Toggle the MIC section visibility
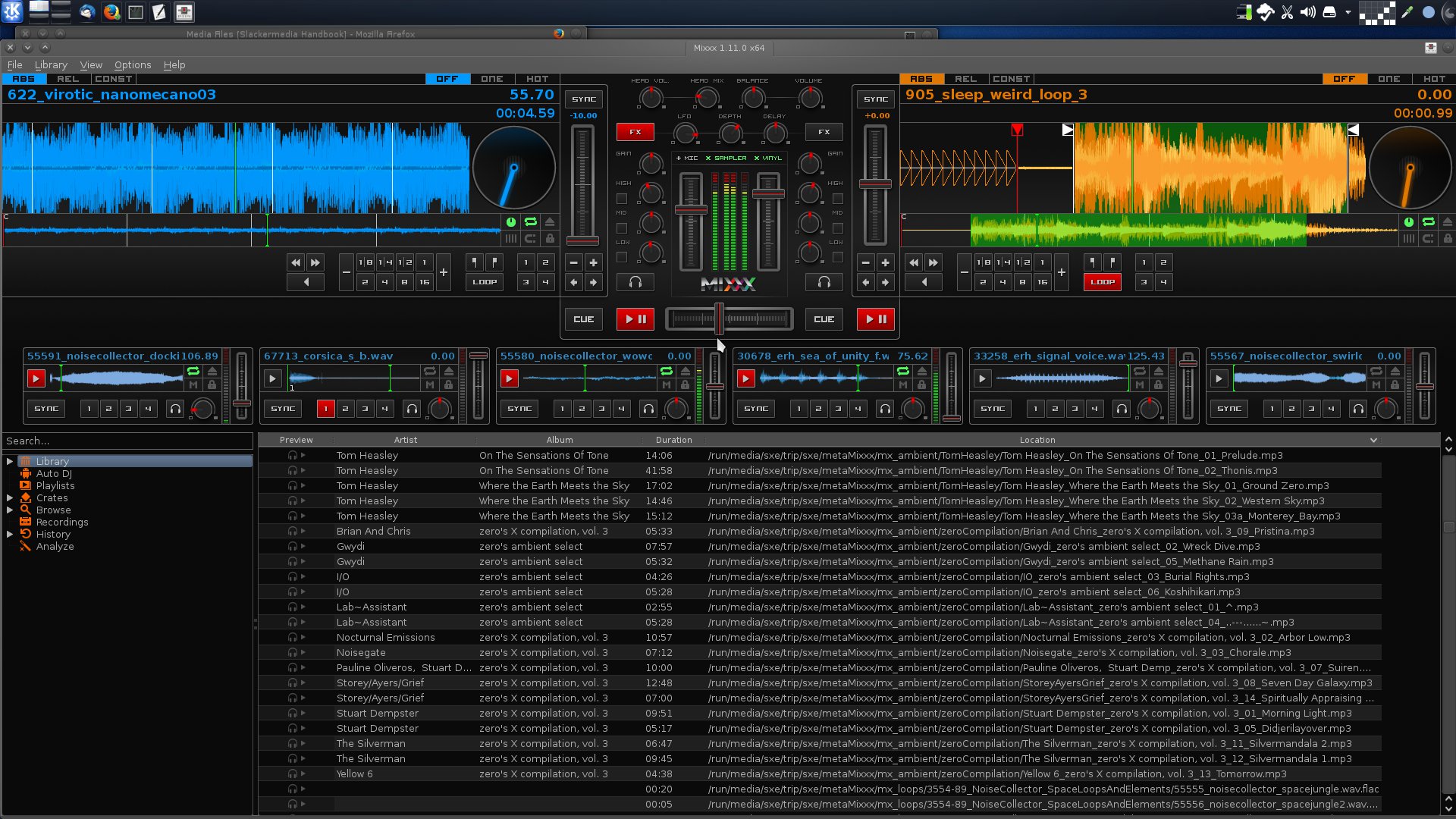Image resolution: width=1456 pixels, height=819 pixels. click(x=687, y=158)
